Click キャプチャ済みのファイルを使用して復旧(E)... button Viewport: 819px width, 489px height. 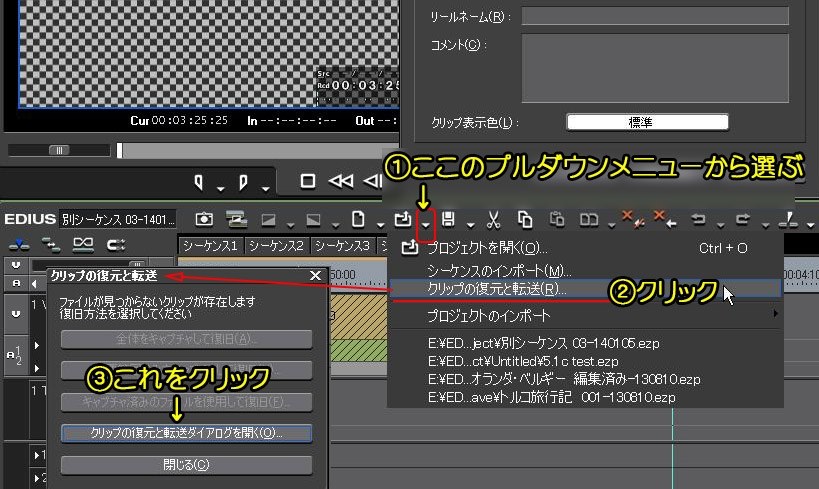186,402
